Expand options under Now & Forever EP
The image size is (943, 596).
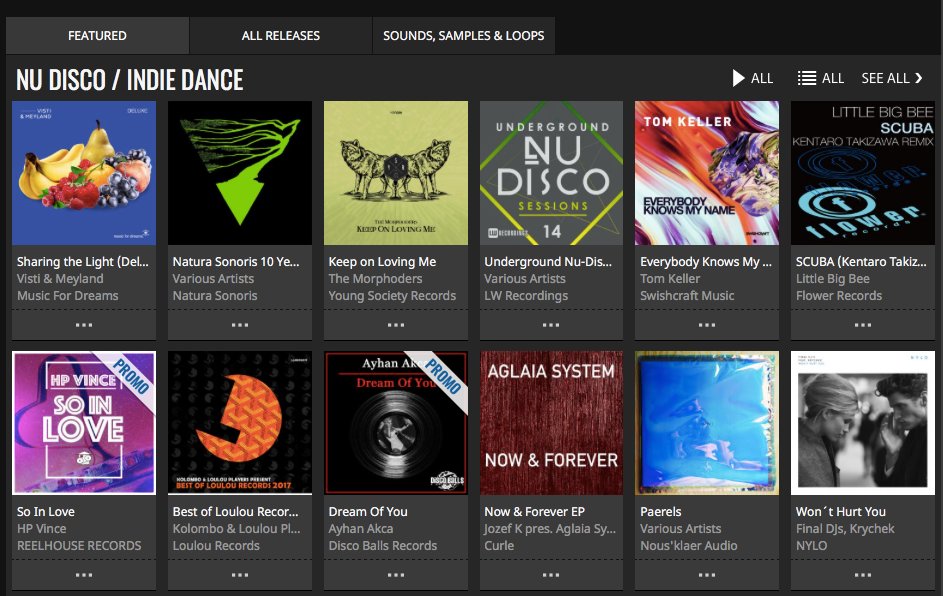551,576
